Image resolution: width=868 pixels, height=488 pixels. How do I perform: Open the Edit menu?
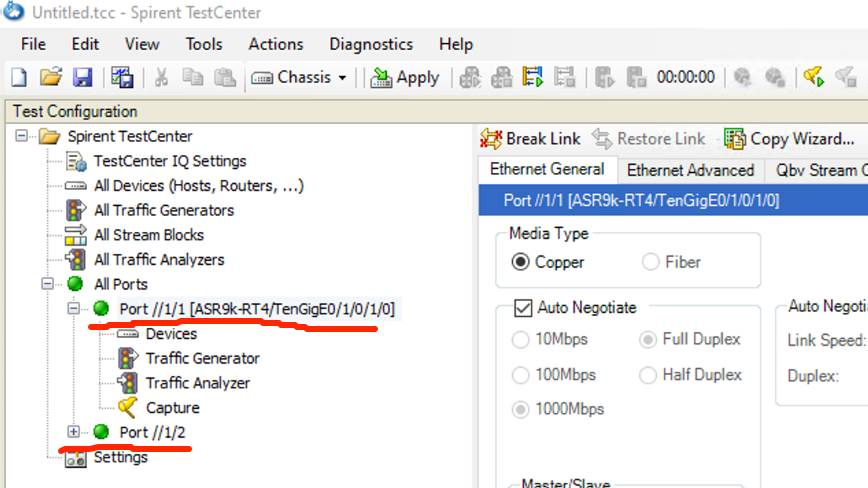[85, 44]
